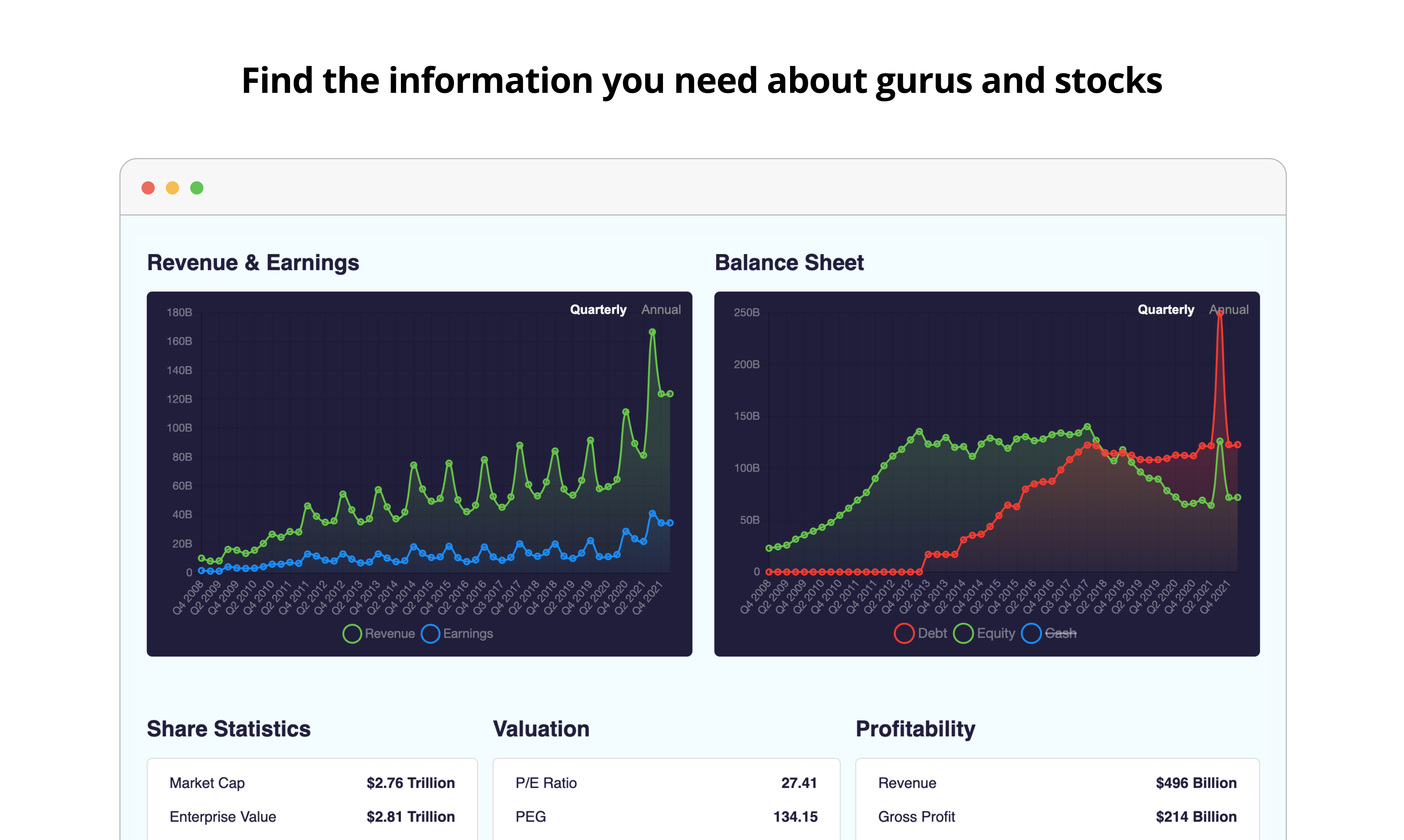Viewport: 1404px width, 840px height.
Task: Click the P/E Ratio row label
Action: [546, 783]
